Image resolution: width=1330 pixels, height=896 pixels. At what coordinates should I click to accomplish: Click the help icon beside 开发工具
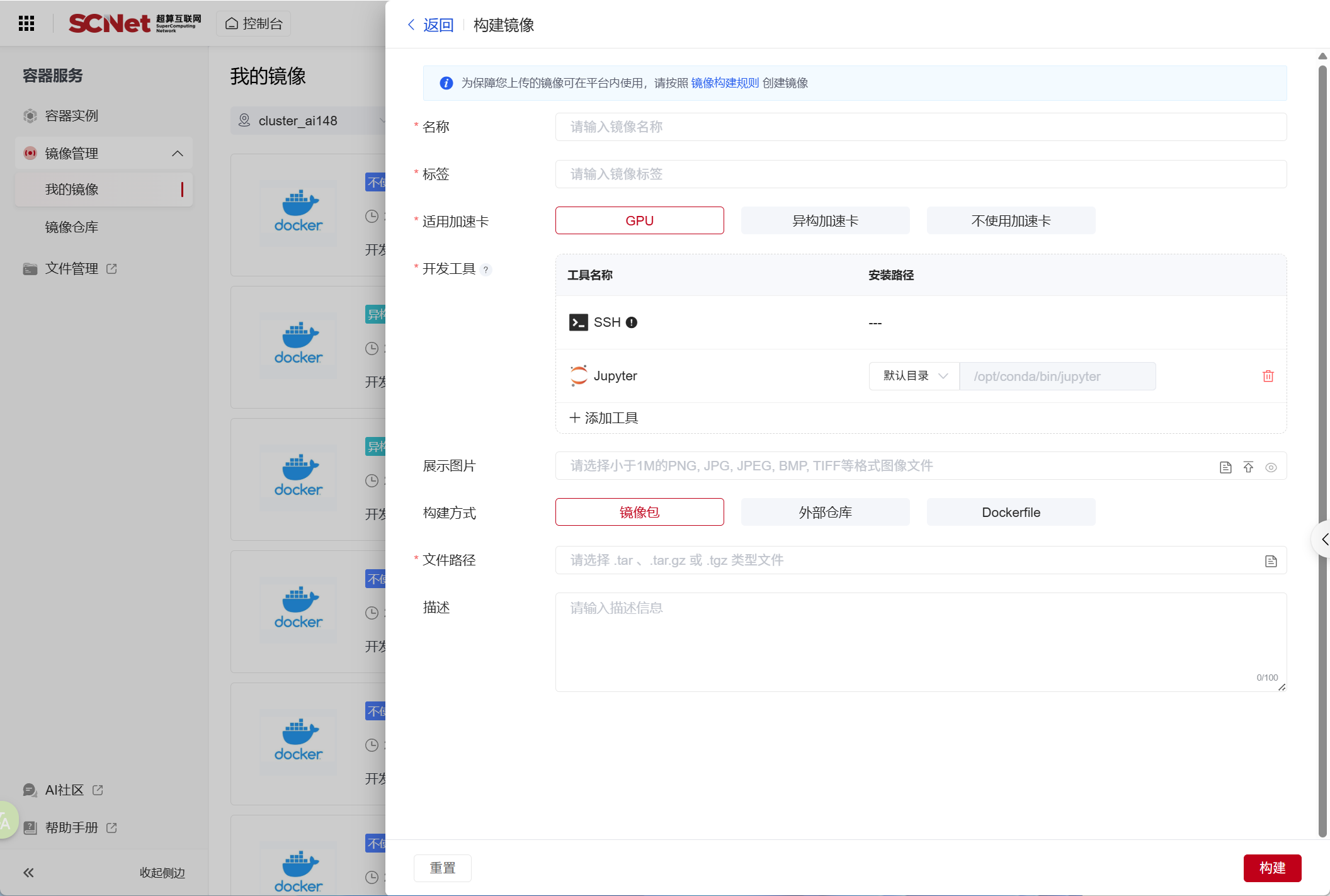486,269
